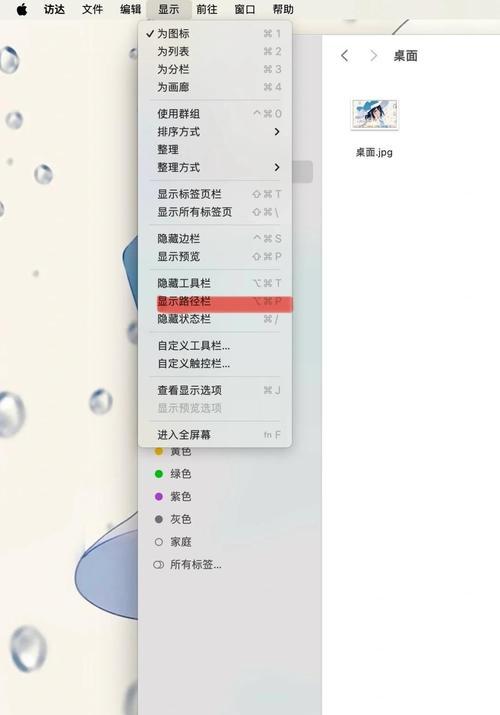Viewport: 500px width, 715px height.
Task: Choose 显示路径栏 menu item
Action: click(x=215, y=301)
